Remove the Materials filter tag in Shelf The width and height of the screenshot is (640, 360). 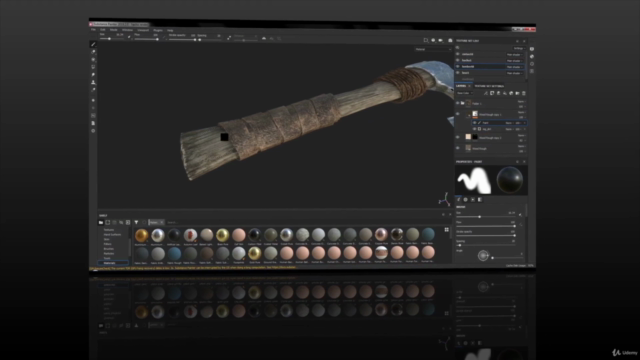(x=162, y=222)
